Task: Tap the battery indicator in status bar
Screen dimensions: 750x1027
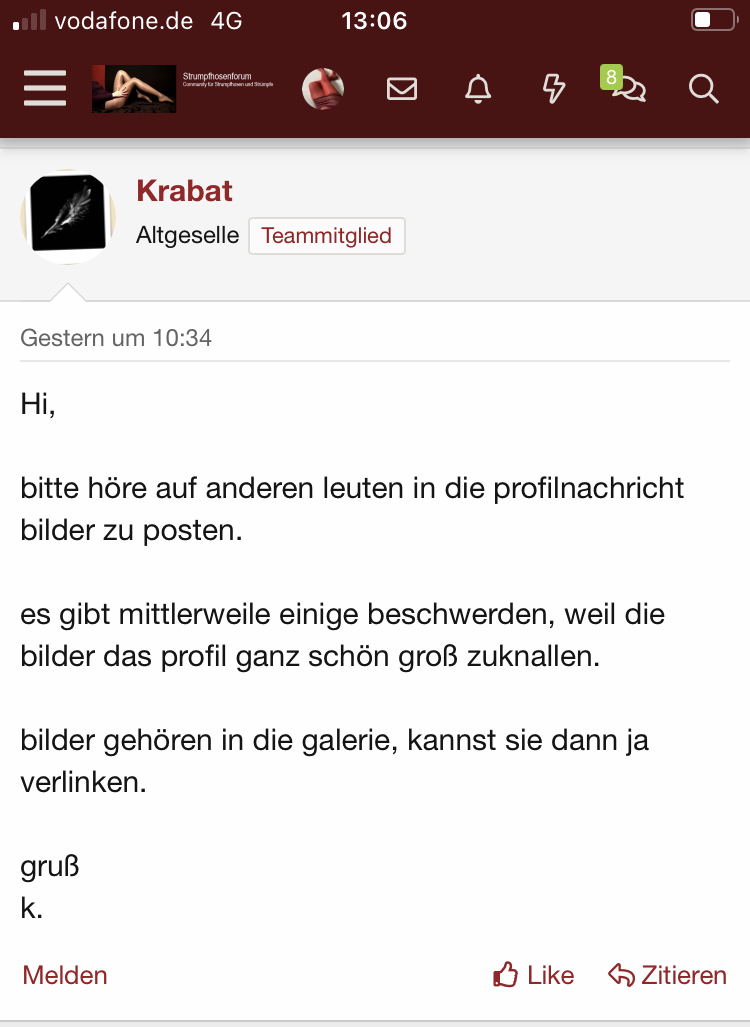Action: coord(714,20)
